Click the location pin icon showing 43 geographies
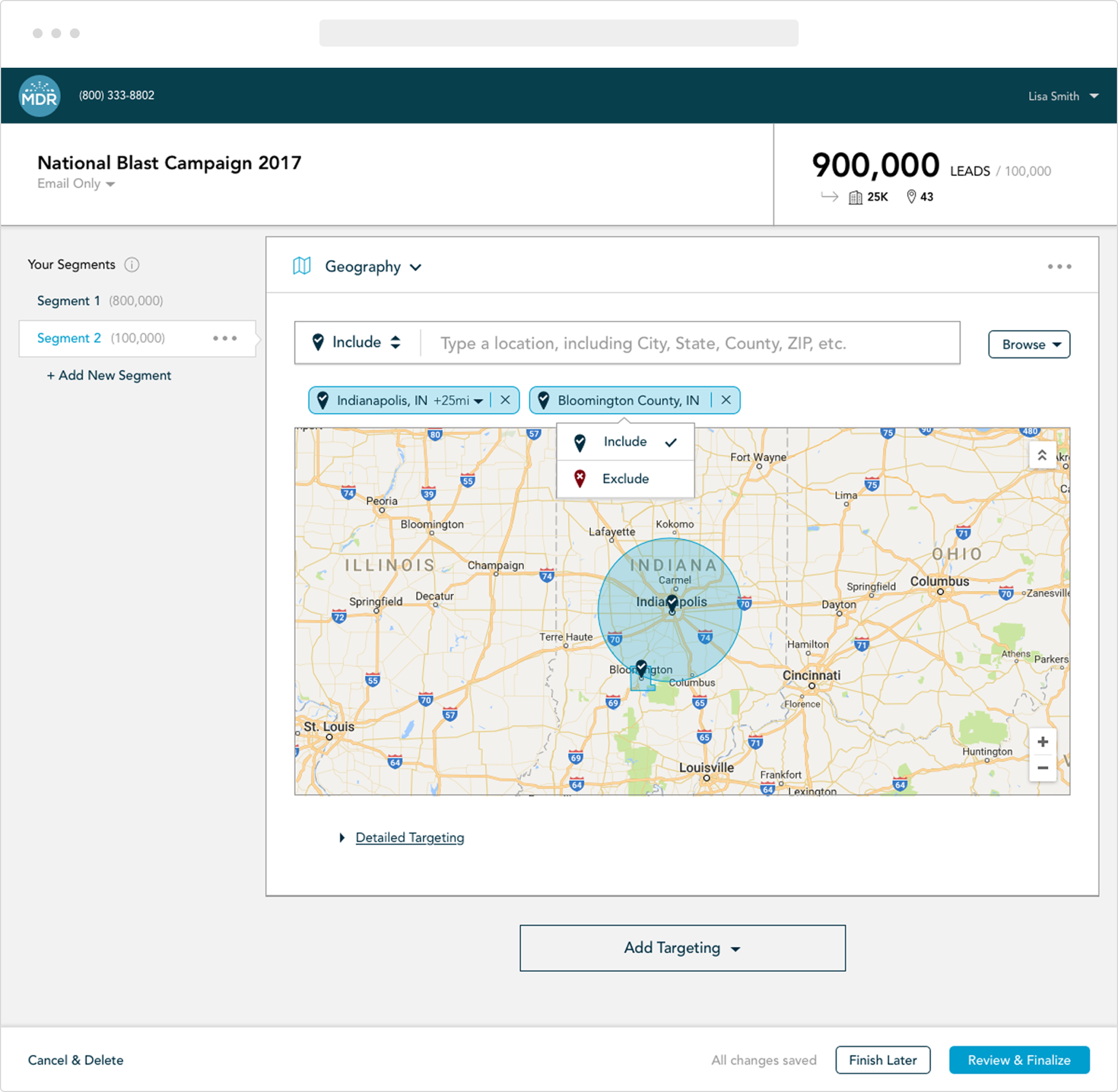Screen dimensions: 1118x1092 (911, 197)
